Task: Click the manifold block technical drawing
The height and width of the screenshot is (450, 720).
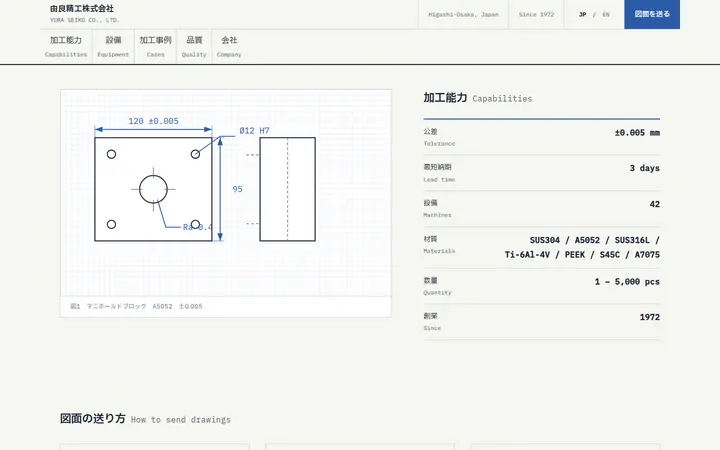Action: tap(225, 193)
